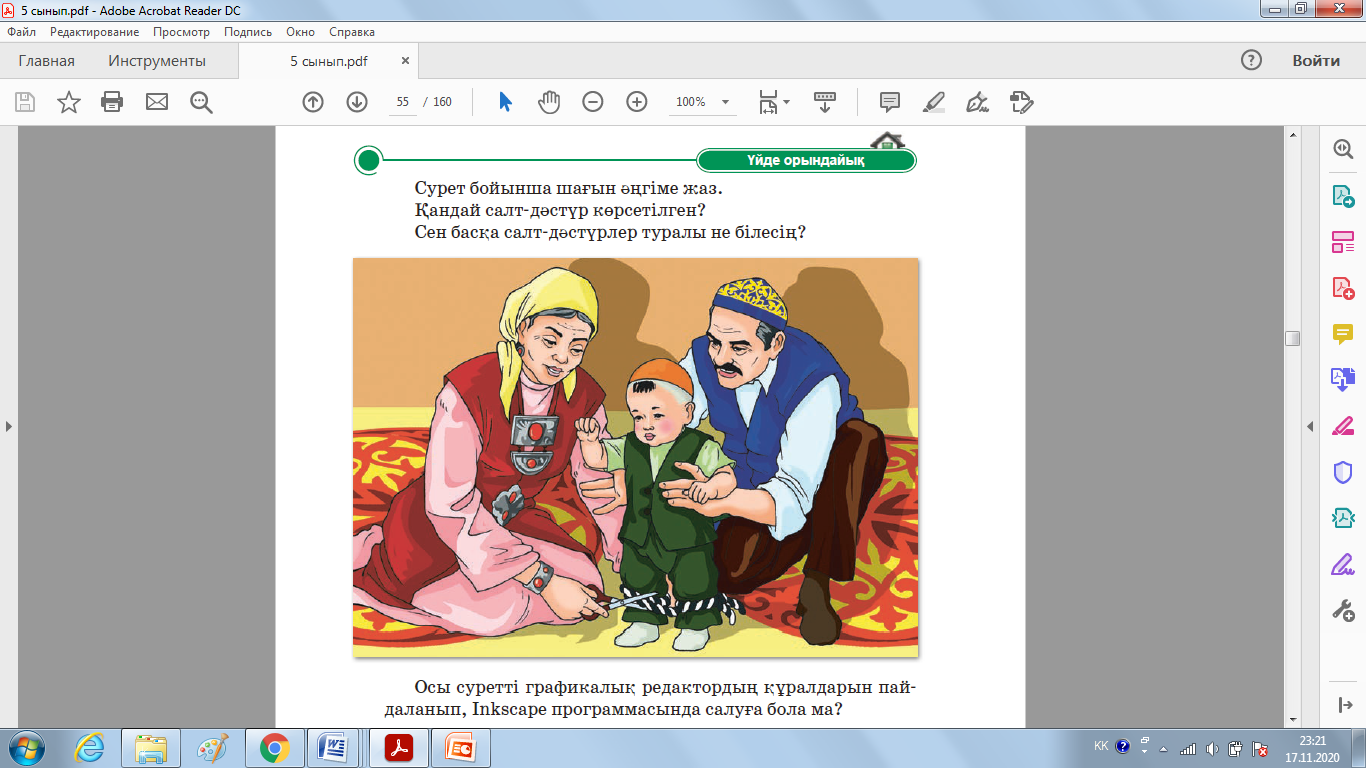Open Google Chrome from the taskbar
Viewport: 1366px width, 768px height.
pyautogui.click(x=275, y=748)
